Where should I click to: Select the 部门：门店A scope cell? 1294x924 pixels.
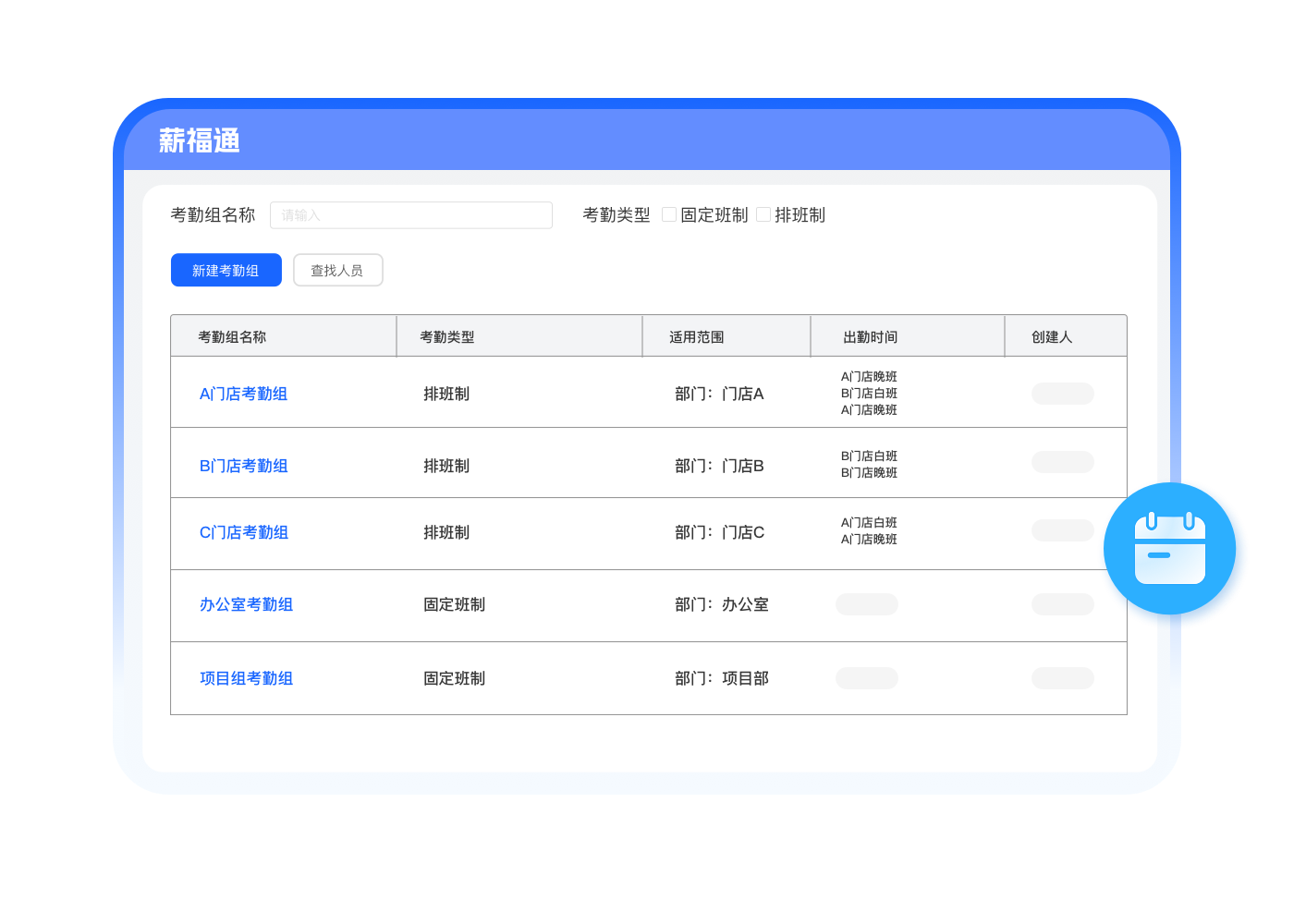coord(719,394)
